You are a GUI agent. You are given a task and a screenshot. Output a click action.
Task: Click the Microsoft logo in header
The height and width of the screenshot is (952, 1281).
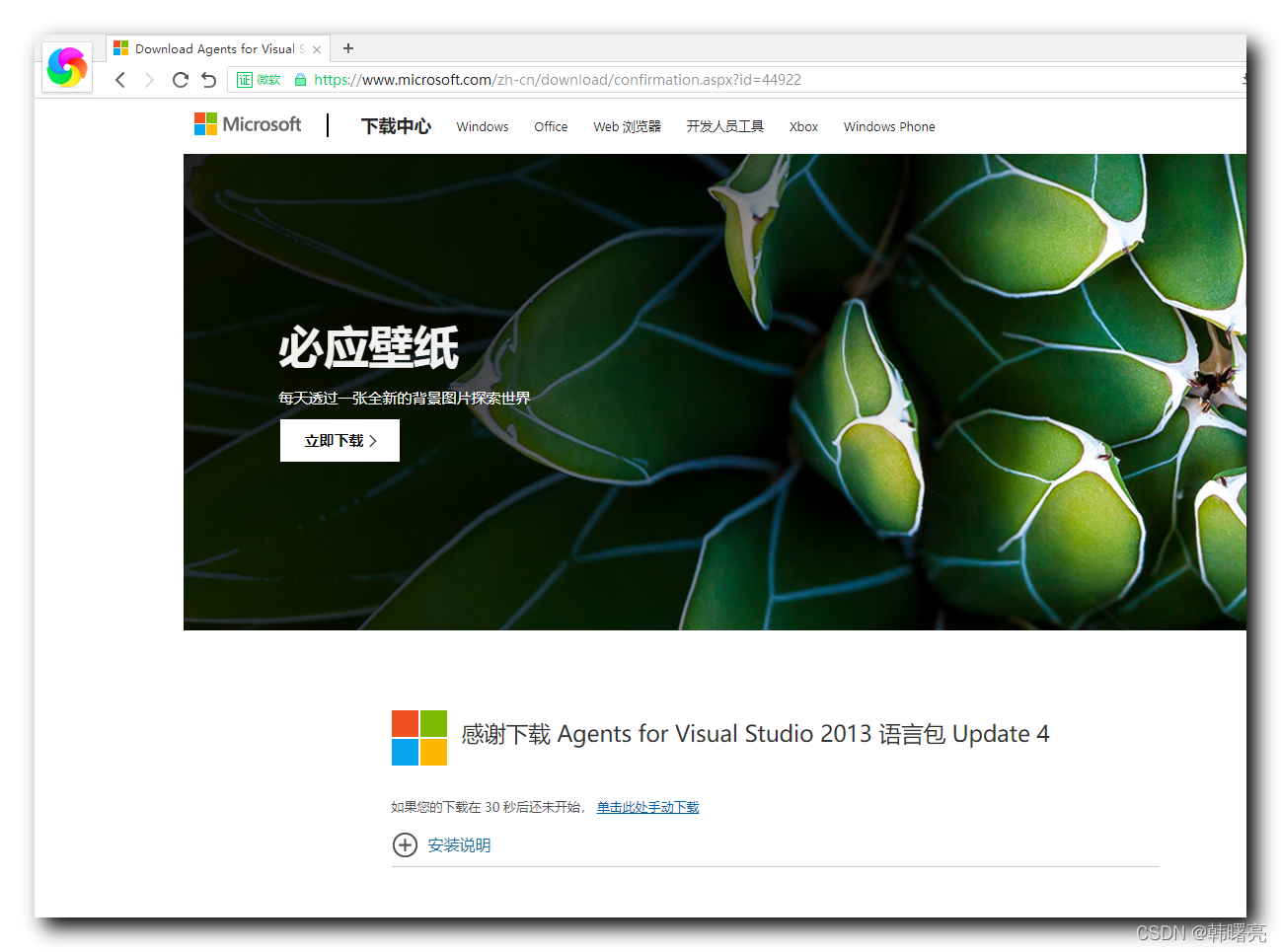point(248,124)
